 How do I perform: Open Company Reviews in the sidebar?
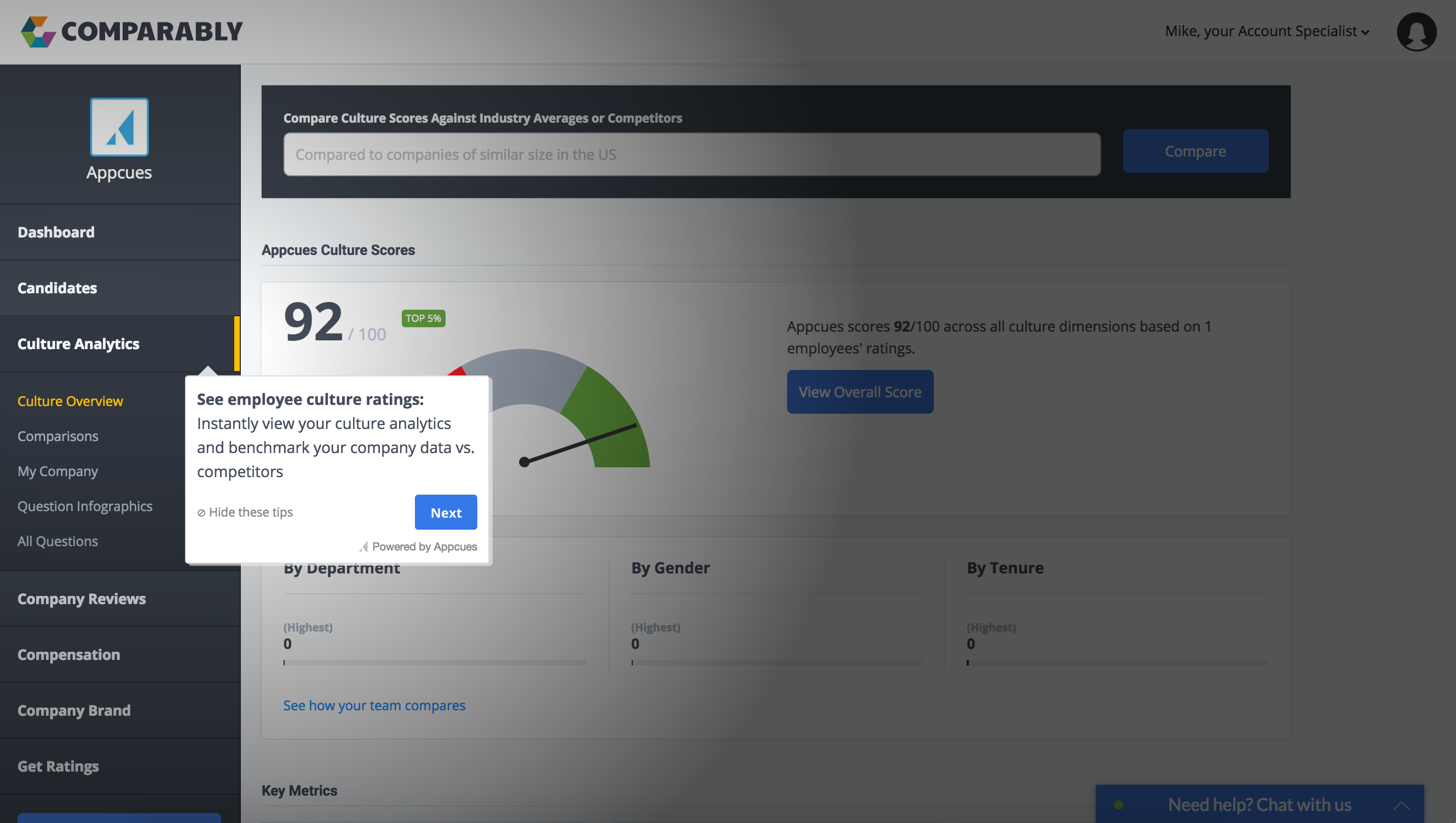pos(120,599)
